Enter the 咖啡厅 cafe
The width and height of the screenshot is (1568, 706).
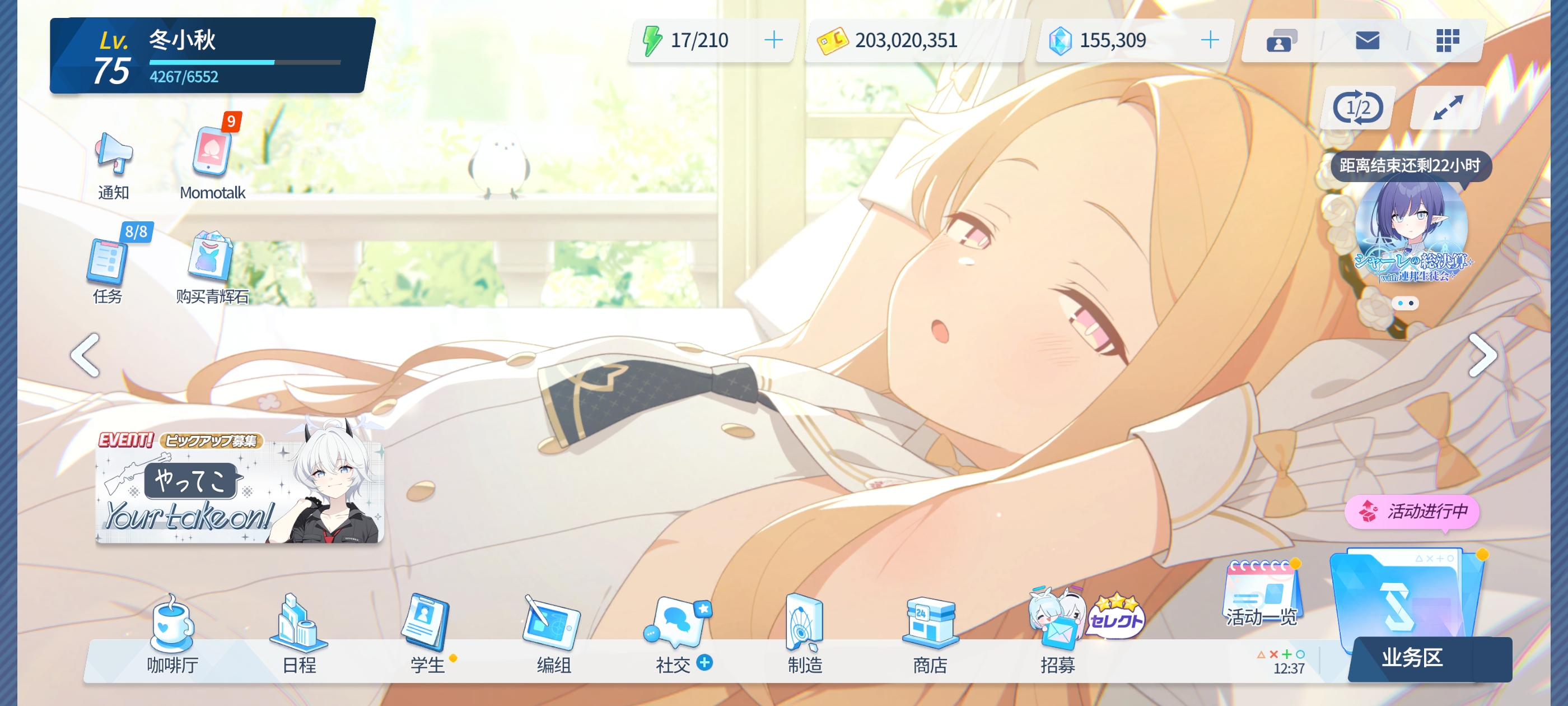[x=172, y=635]
